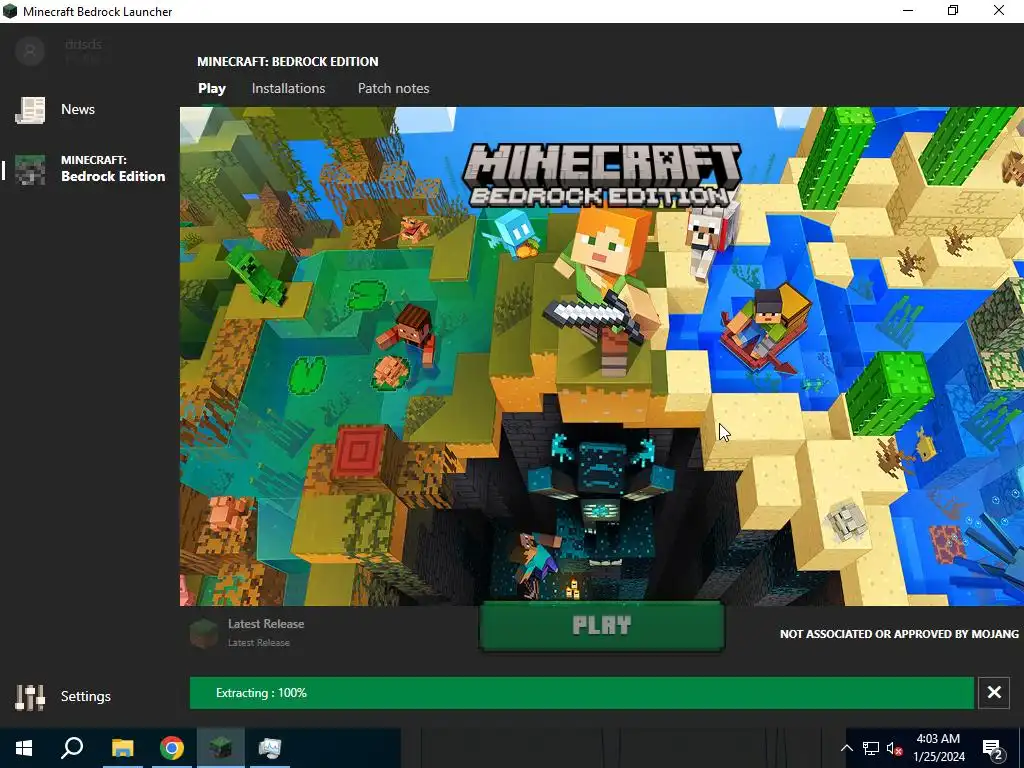The width and height of the screenshot is (1024, 768).
Task: Open the network status tray icon
Action: [x=871, y=748]
